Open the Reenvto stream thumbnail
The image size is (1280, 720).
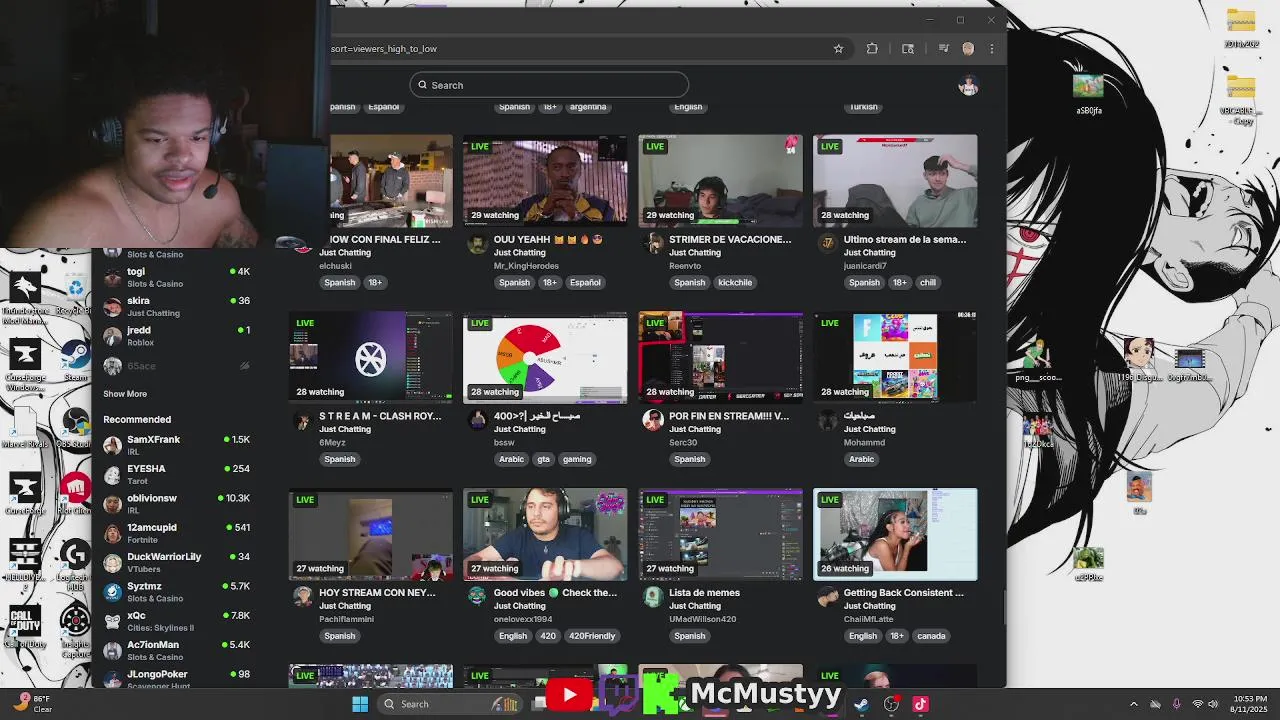tap(720, 180)
